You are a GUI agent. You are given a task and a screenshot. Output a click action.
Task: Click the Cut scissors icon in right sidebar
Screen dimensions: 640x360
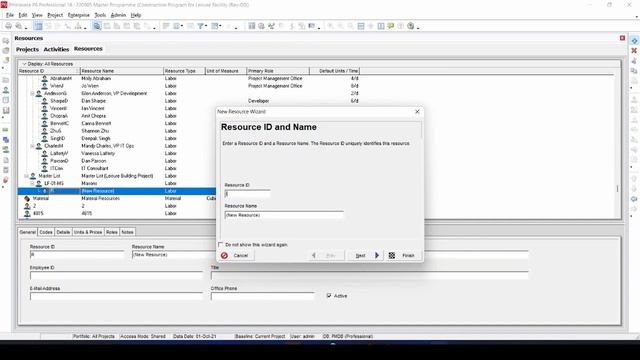click(x=634, y=61)
